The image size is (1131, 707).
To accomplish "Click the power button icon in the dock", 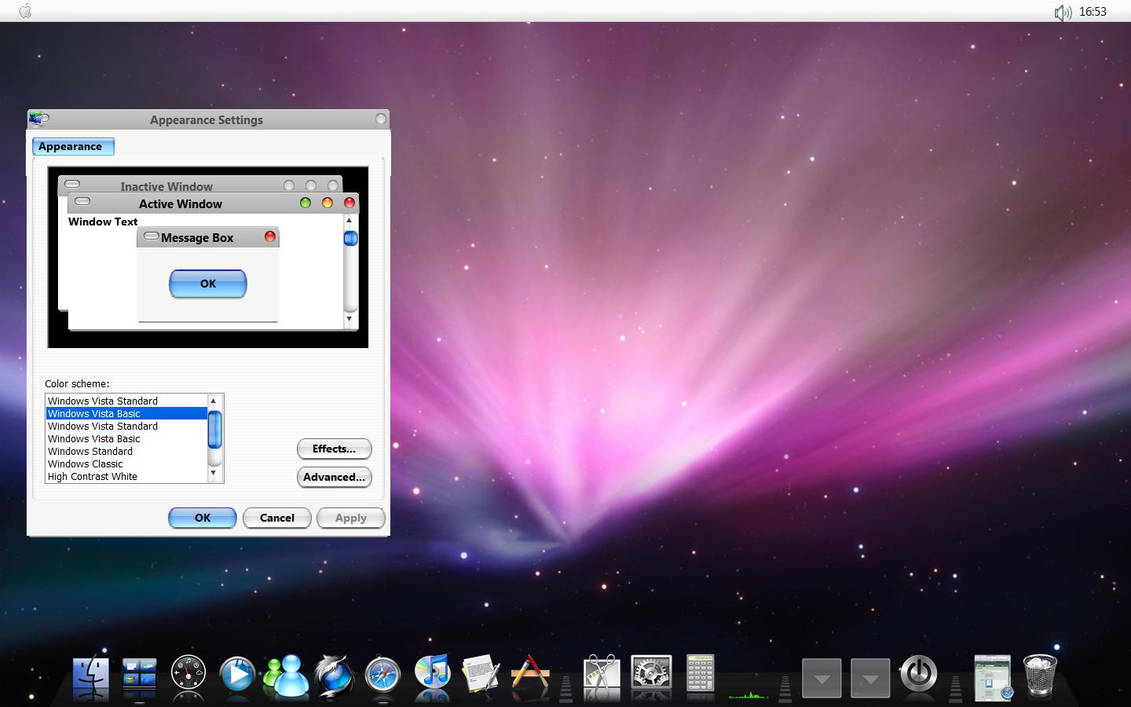I will [918, 676].
